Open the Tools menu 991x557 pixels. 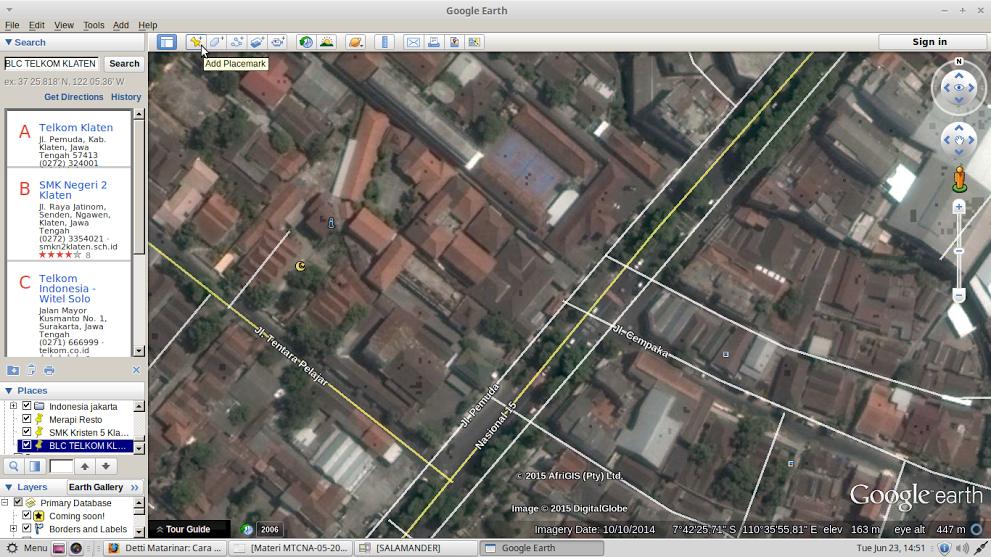point(94,25)
